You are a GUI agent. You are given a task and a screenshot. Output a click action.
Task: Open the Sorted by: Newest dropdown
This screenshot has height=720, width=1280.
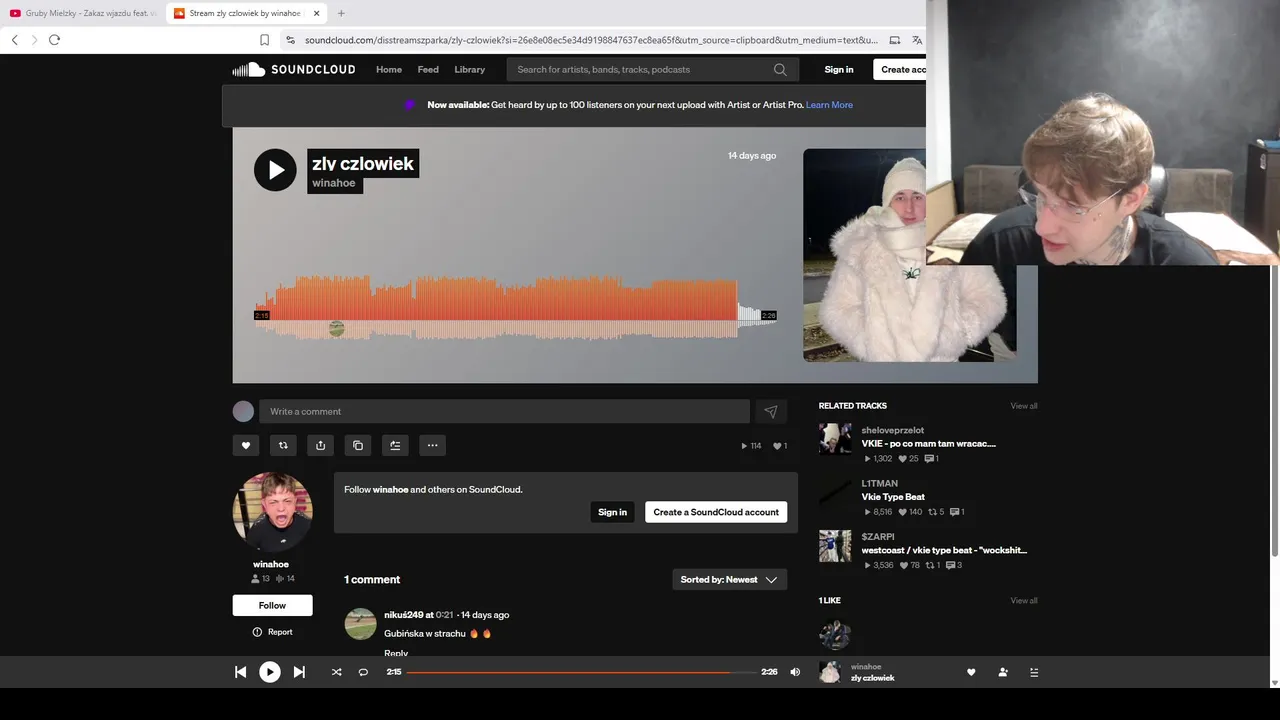tap(729, 579)
